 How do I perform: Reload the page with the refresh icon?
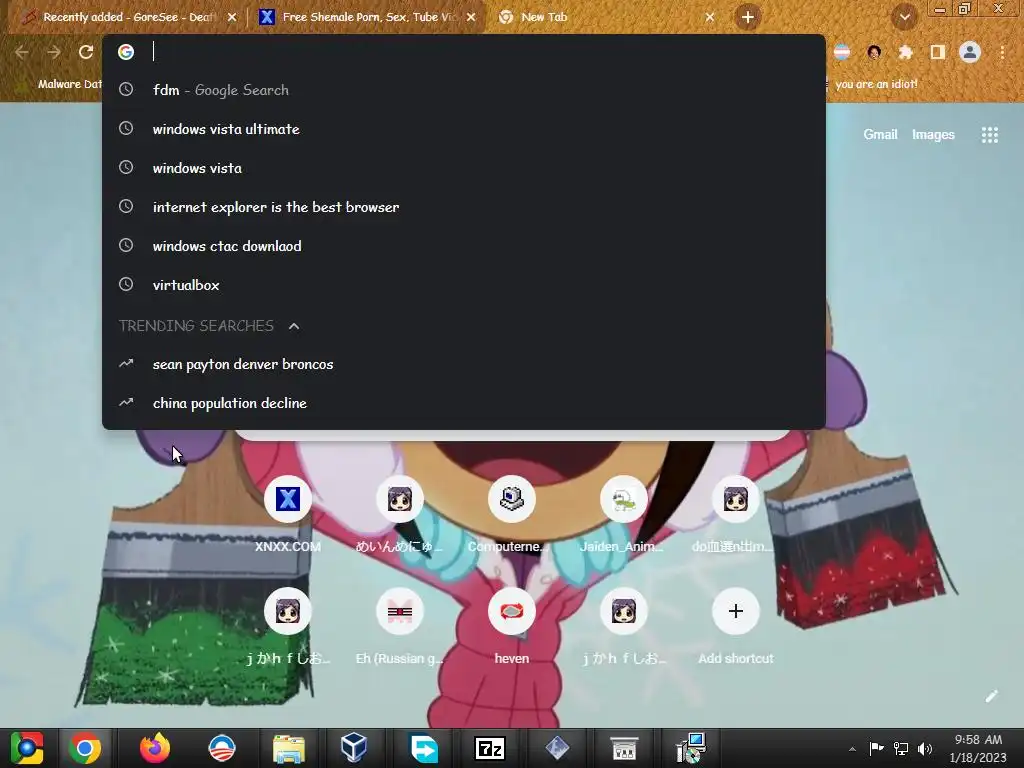(x=86, y=52)
